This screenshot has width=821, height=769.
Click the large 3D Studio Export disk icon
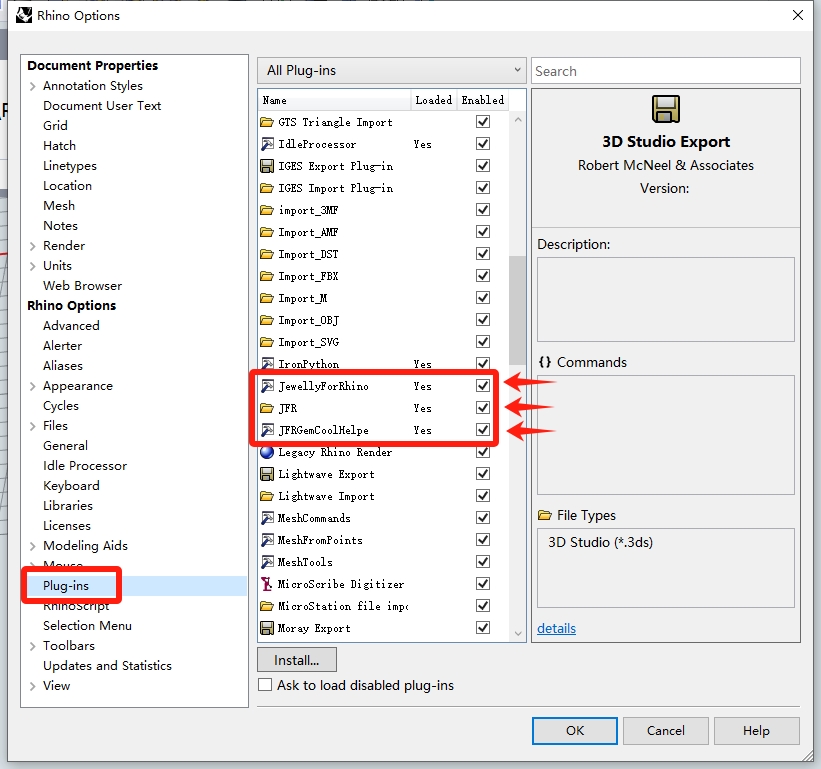665,109
